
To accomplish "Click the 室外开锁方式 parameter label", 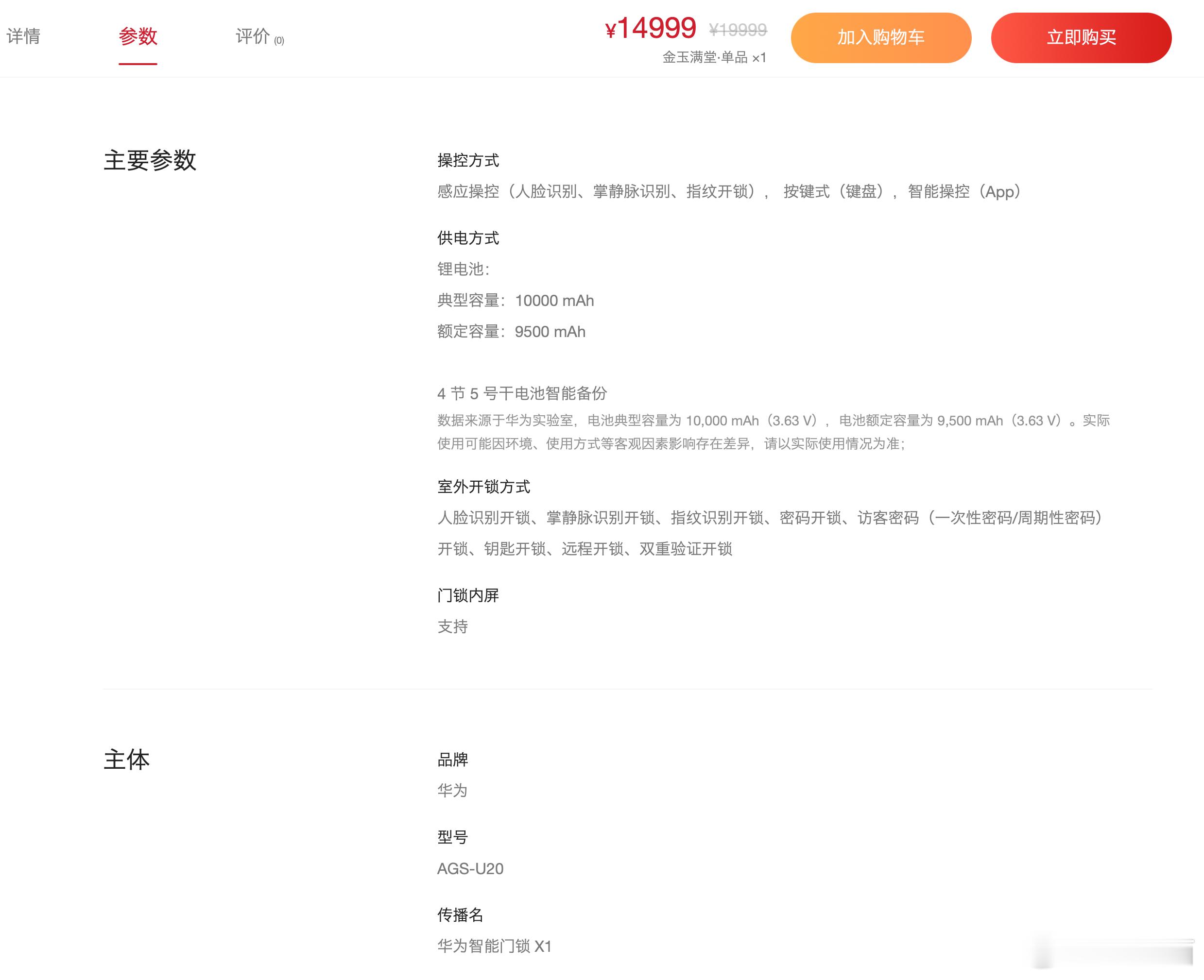I will coord(483,487).
